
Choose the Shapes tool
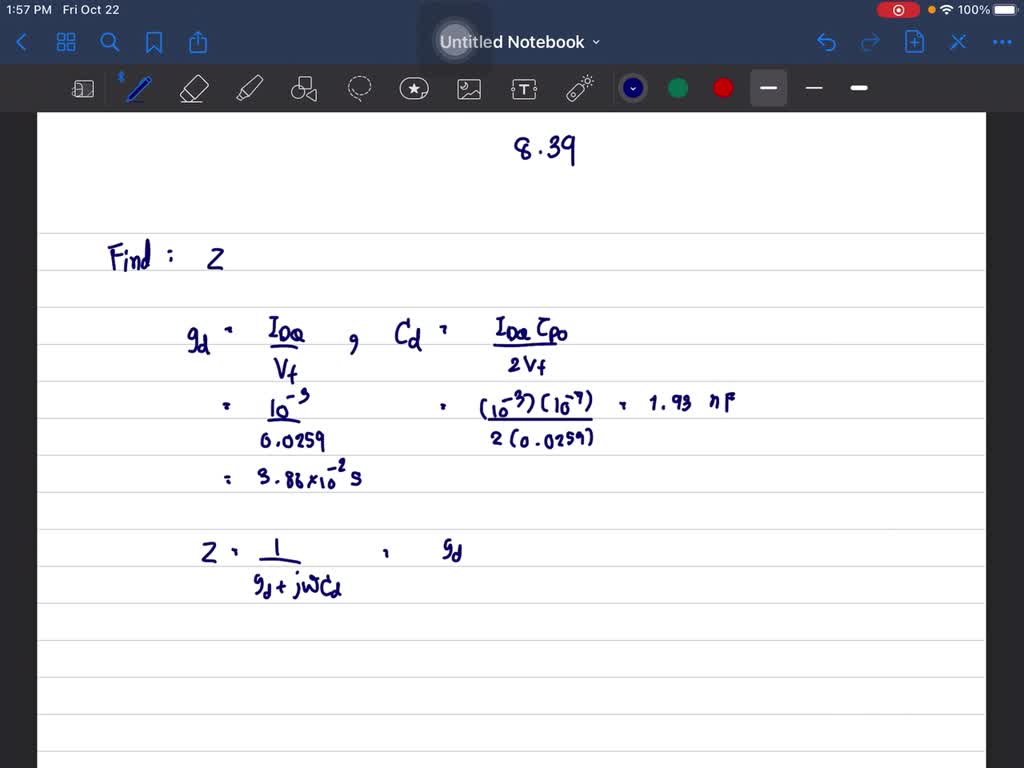303,89
